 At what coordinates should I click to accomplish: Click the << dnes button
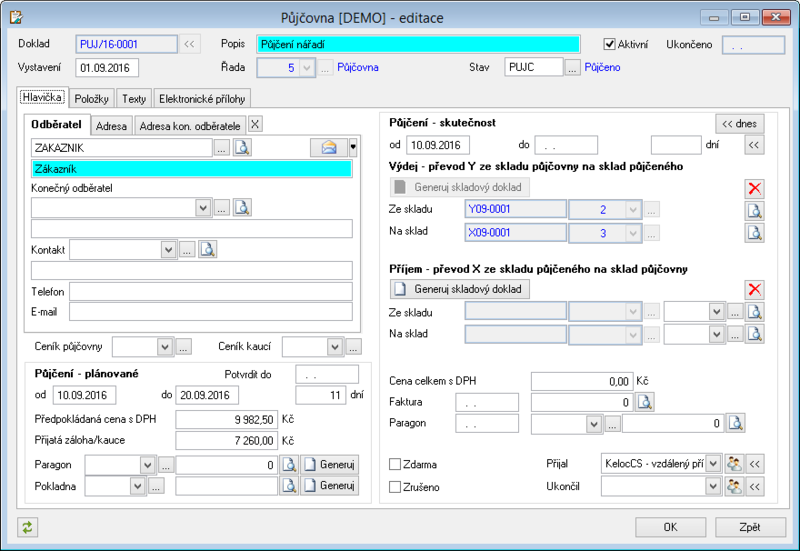[x=740, y=123]
